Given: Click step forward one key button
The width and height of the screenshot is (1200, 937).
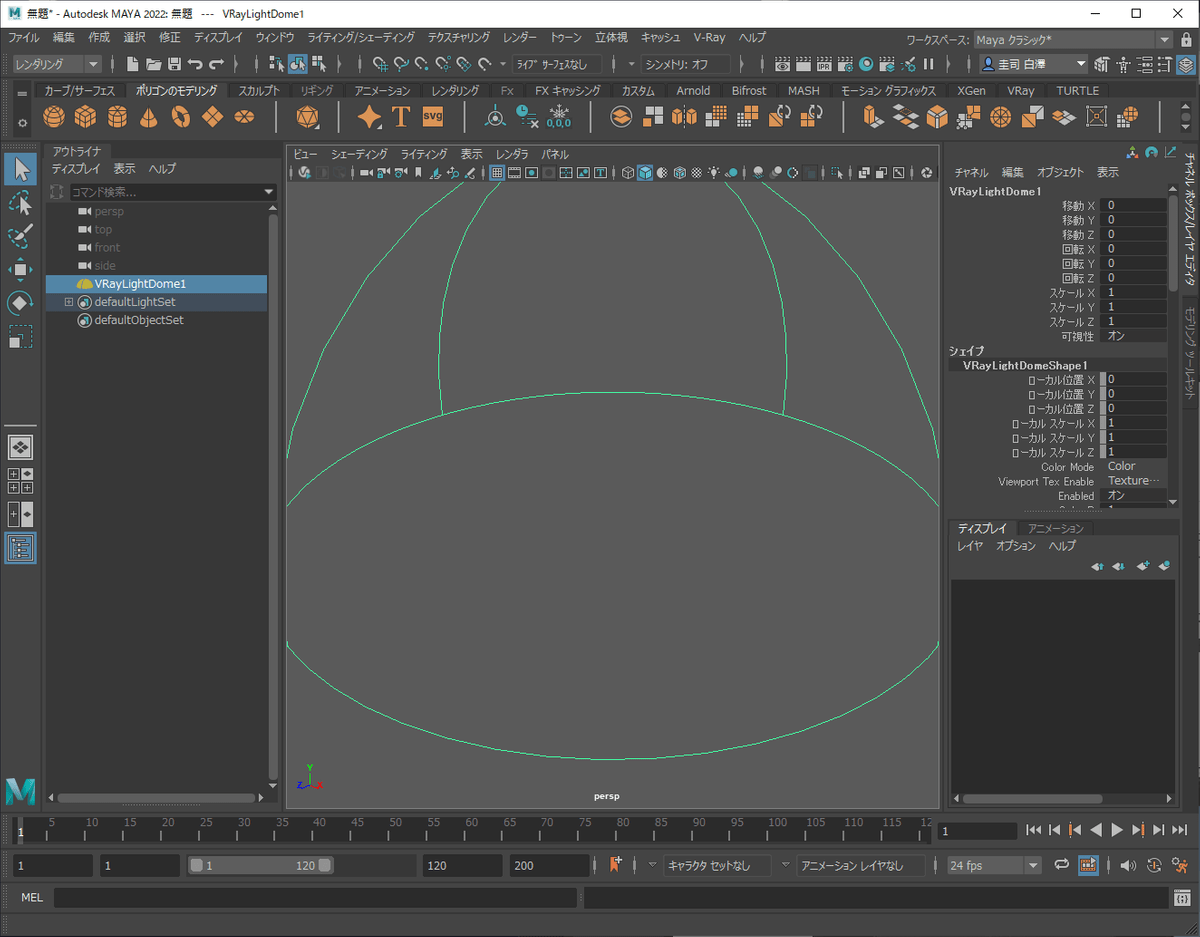Looking at the screenshot, I should pyautogui.click(x=1138, y=830).
